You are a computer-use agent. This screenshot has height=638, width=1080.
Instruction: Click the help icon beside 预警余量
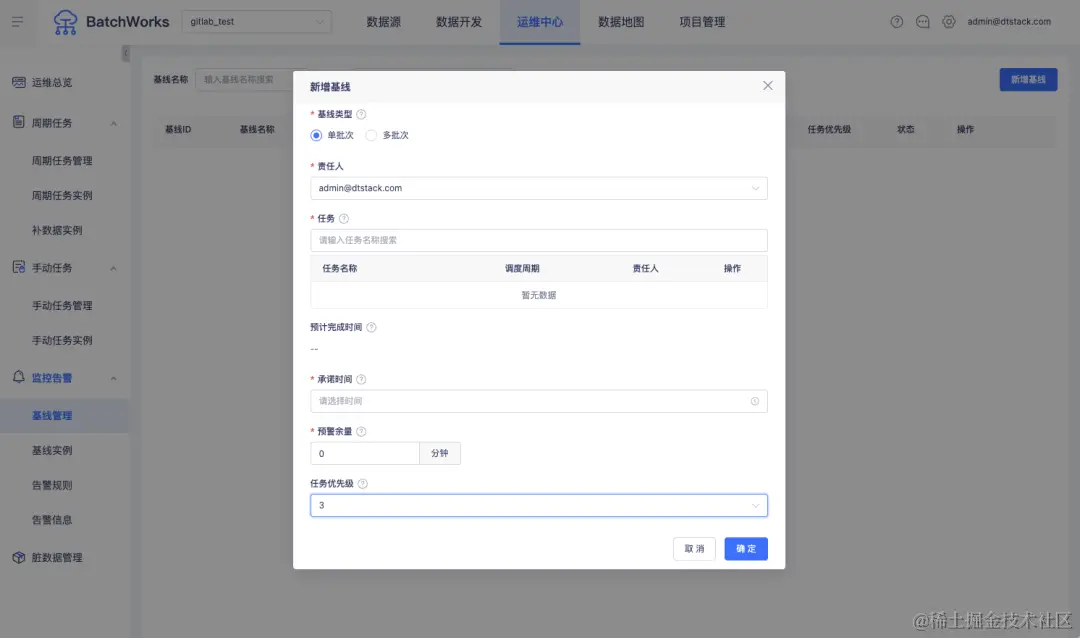(361, 431)
